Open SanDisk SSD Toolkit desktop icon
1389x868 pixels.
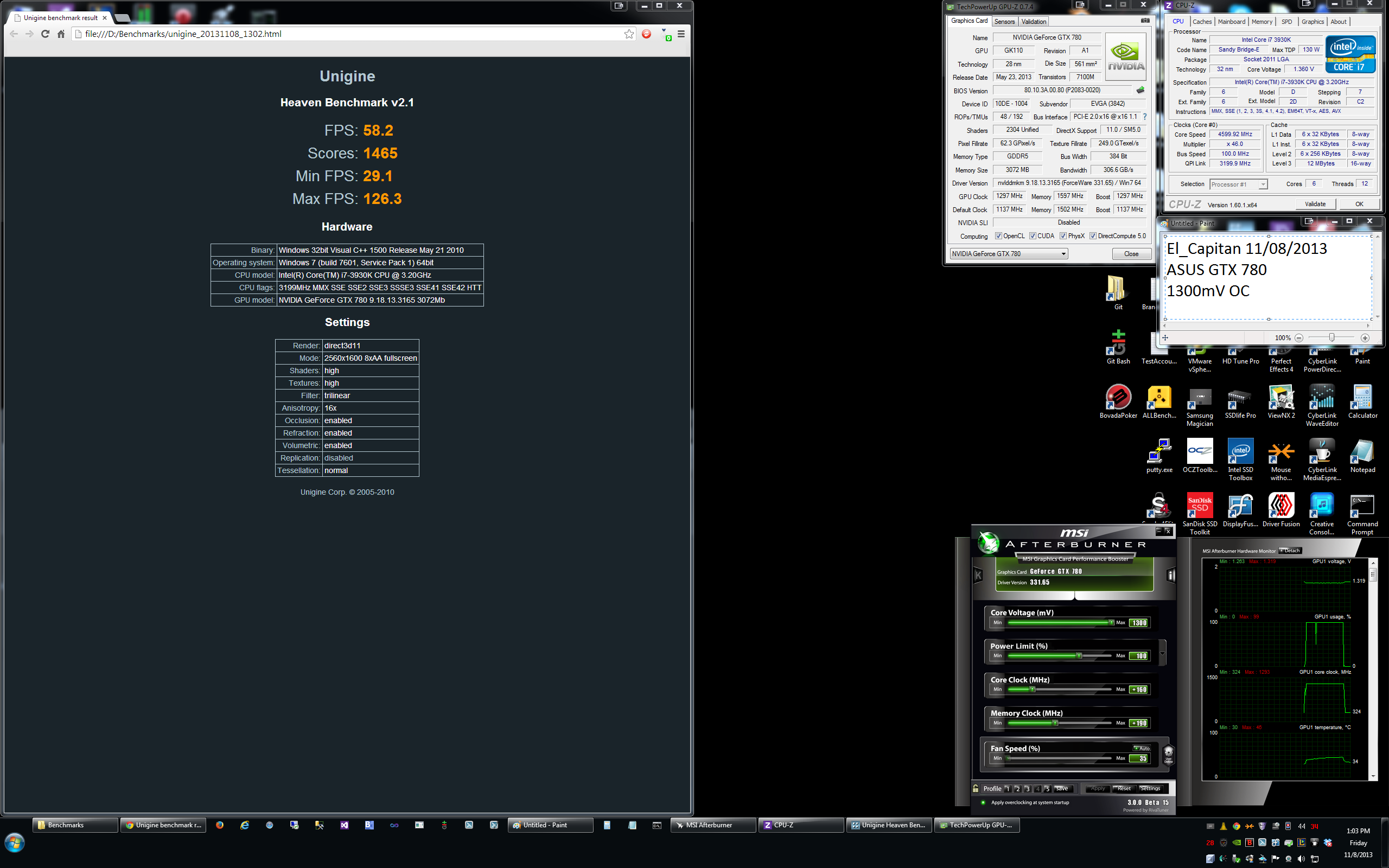[1200, 514]
